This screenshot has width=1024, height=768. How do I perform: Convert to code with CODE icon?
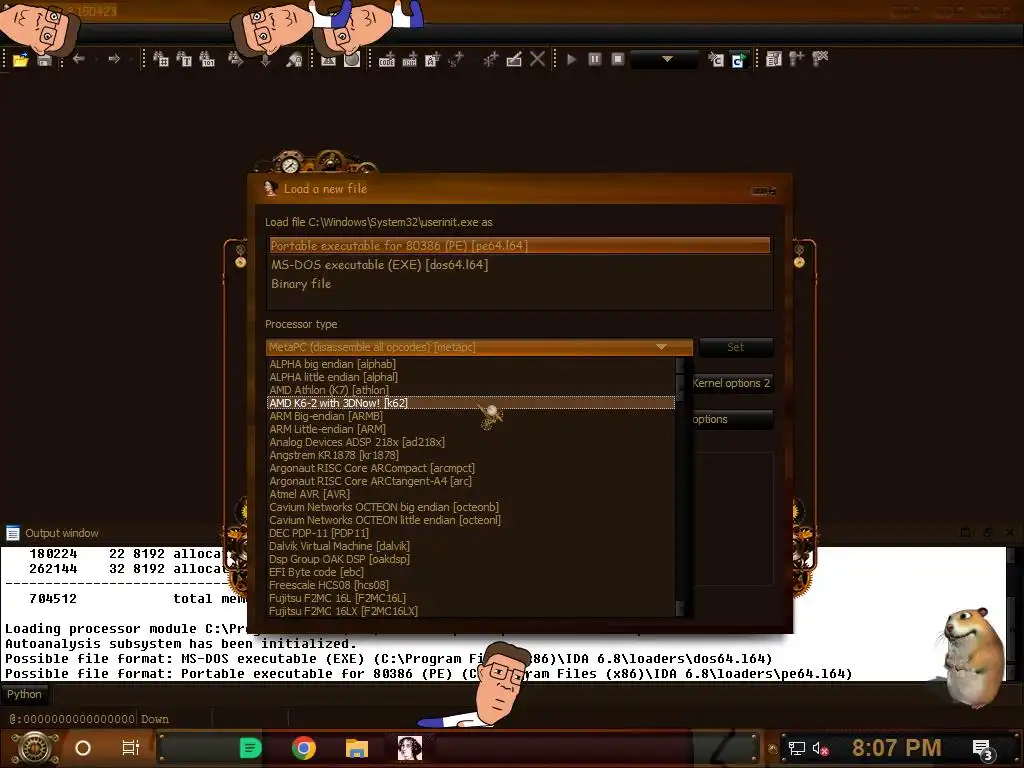[387, 59]
